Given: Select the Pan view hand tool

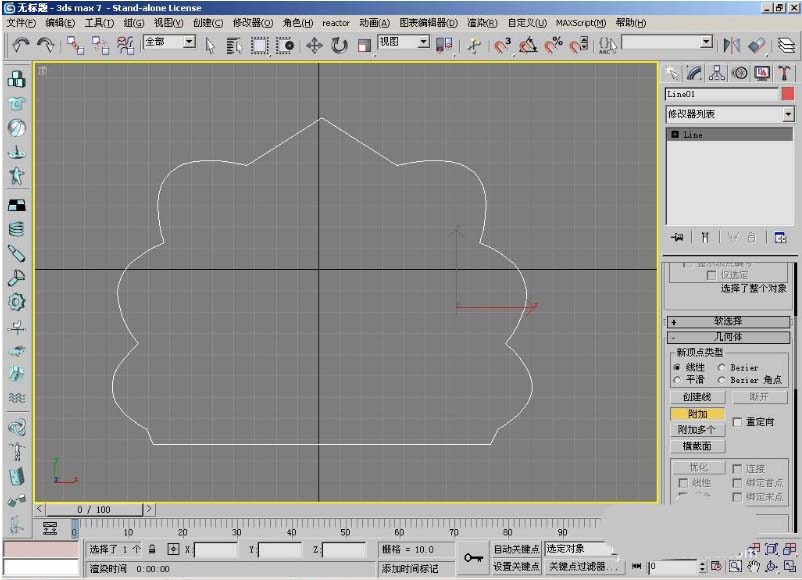Looking at the screenshot, I should click(752, 566).
